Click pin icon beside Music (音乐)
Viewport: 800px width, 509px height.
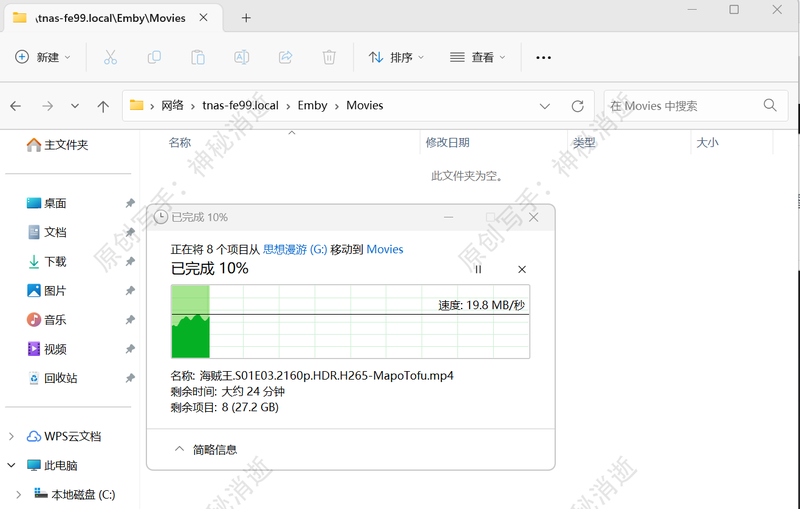click(130, 320)
